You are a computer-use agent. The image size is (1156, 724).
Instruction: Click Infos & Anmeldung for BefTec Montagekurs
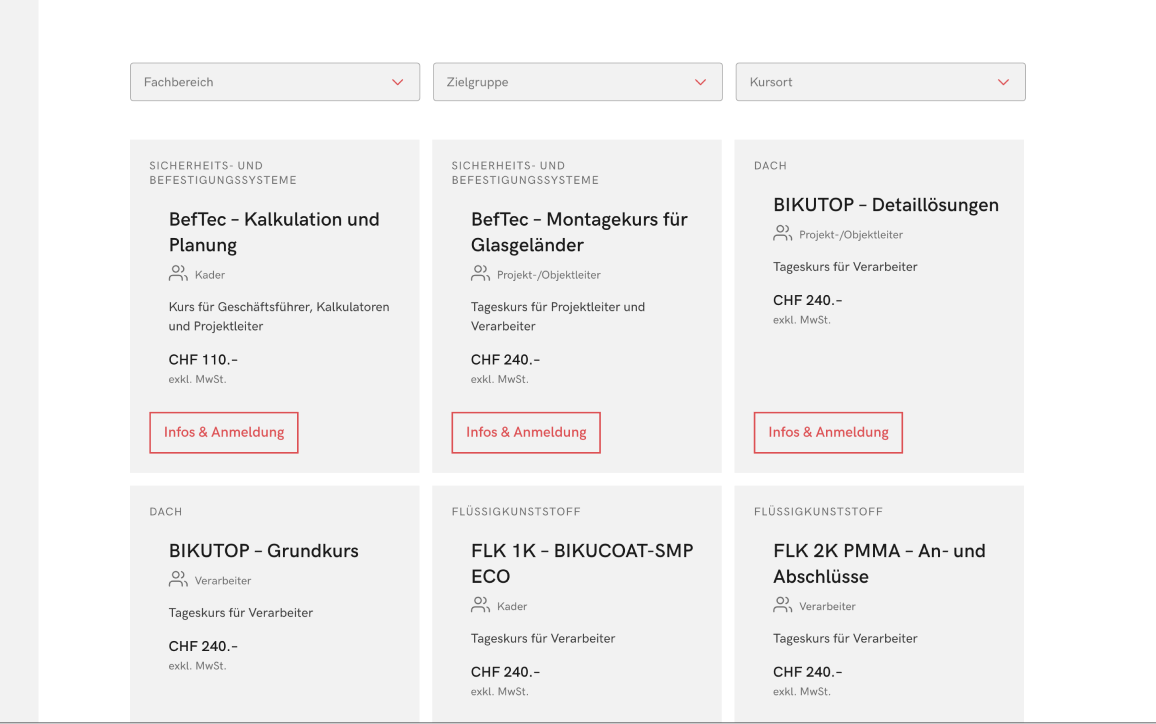[x=526, y=433]
